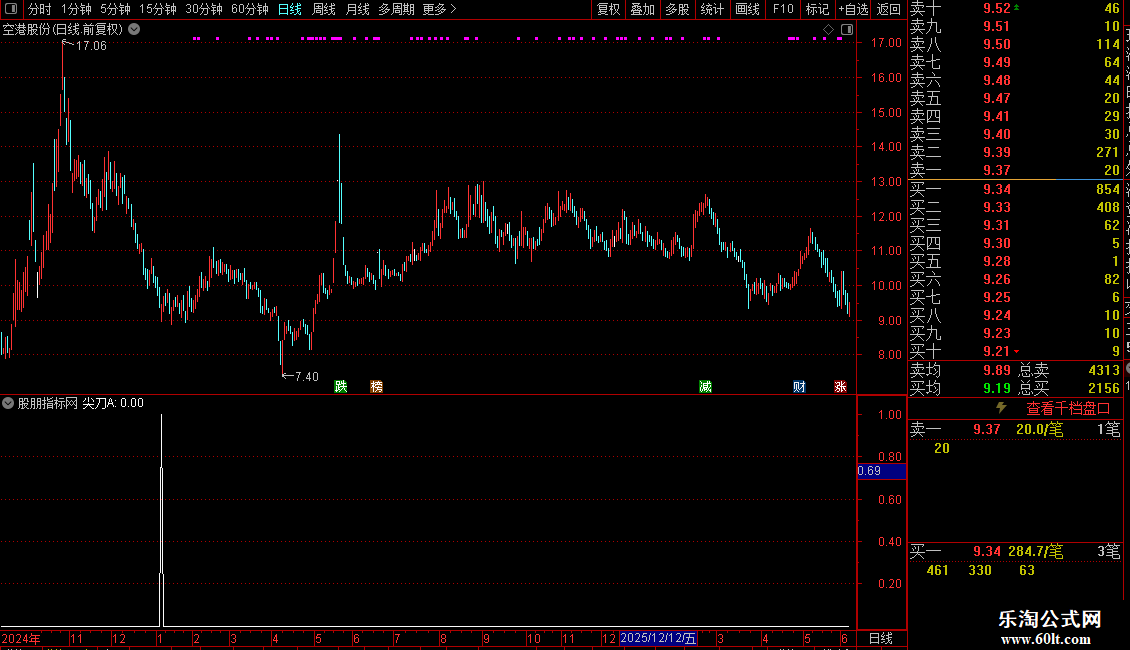Image resolution: width=1130 pixels, height=650 pixels.
Task: Click the 20.0/笔 sell queue value
Action: point(1039,429)
